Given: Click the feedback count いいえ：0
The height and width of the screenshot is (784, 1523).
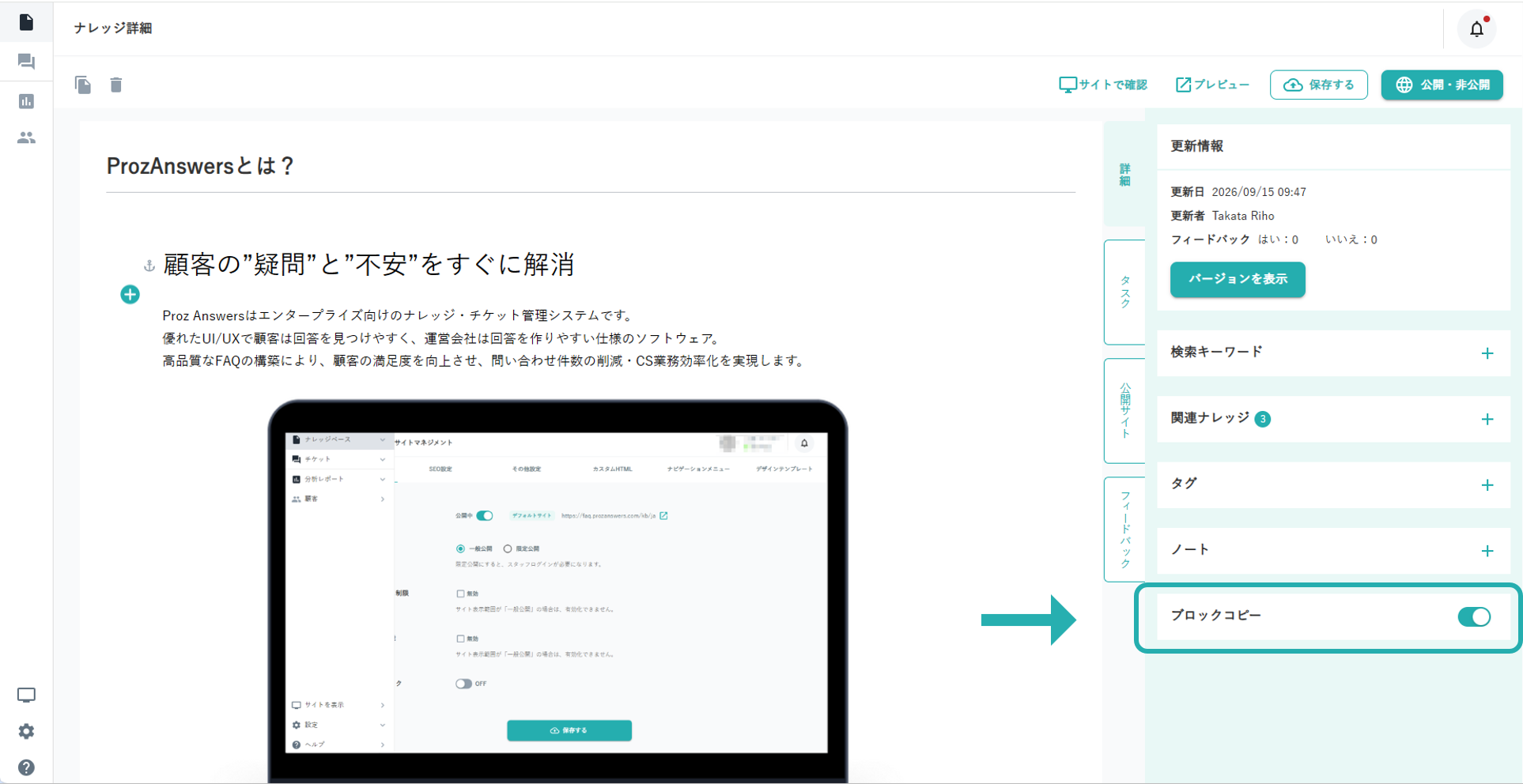Looking at the screenshot, I should [x=1351, y=239].
